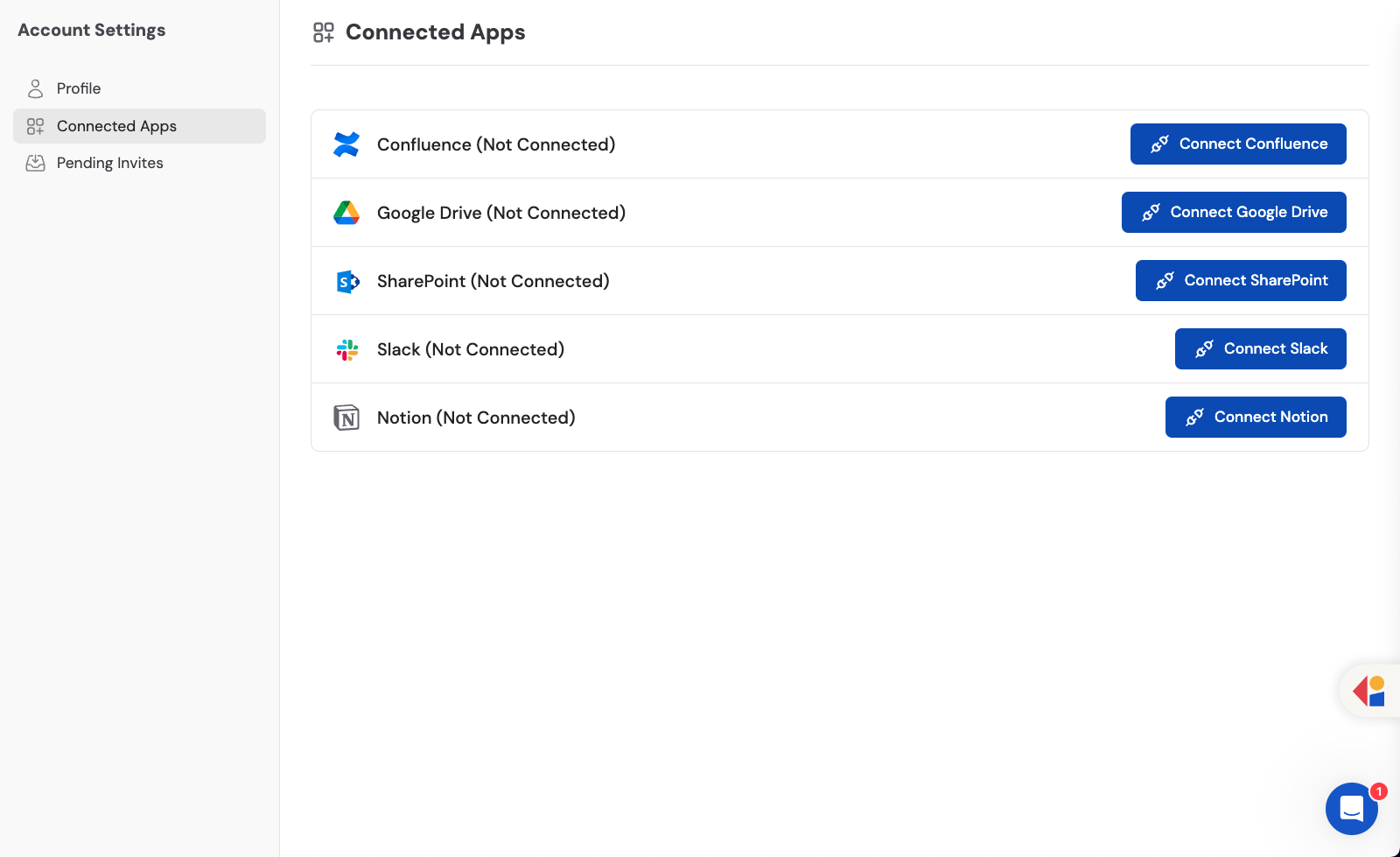Open the Pending Invites section
This screenshot has width=1400, height=857.
point(109,162)
